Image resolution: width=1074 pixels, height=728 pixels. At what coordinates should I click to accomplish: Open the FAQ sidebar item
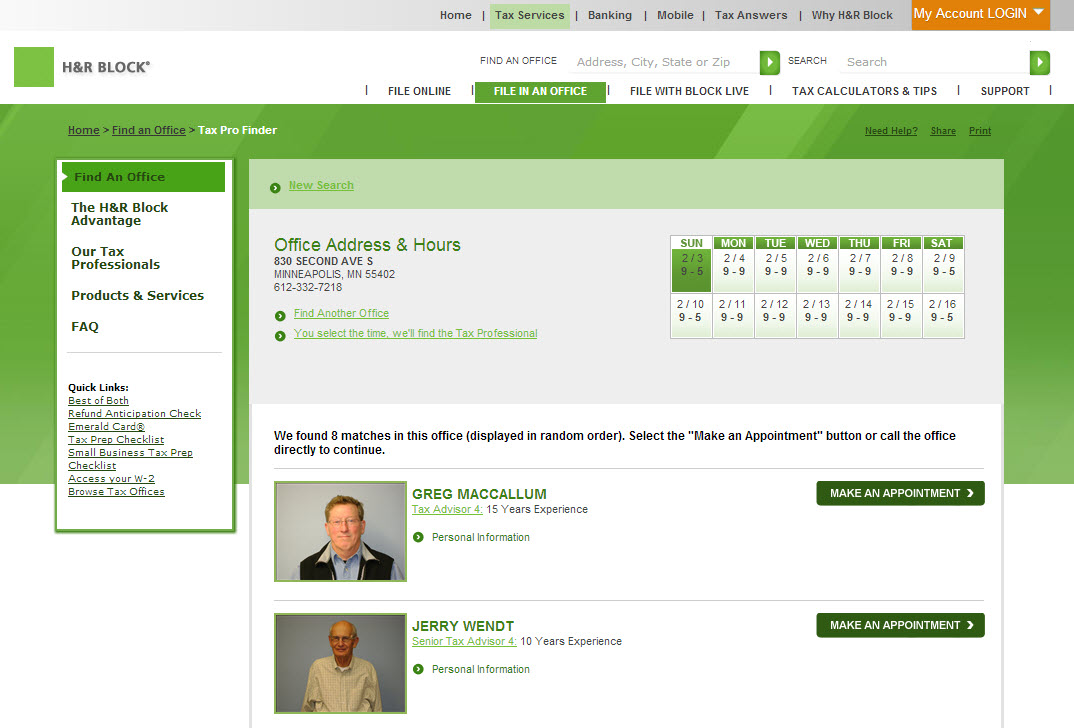pos(84,327)
